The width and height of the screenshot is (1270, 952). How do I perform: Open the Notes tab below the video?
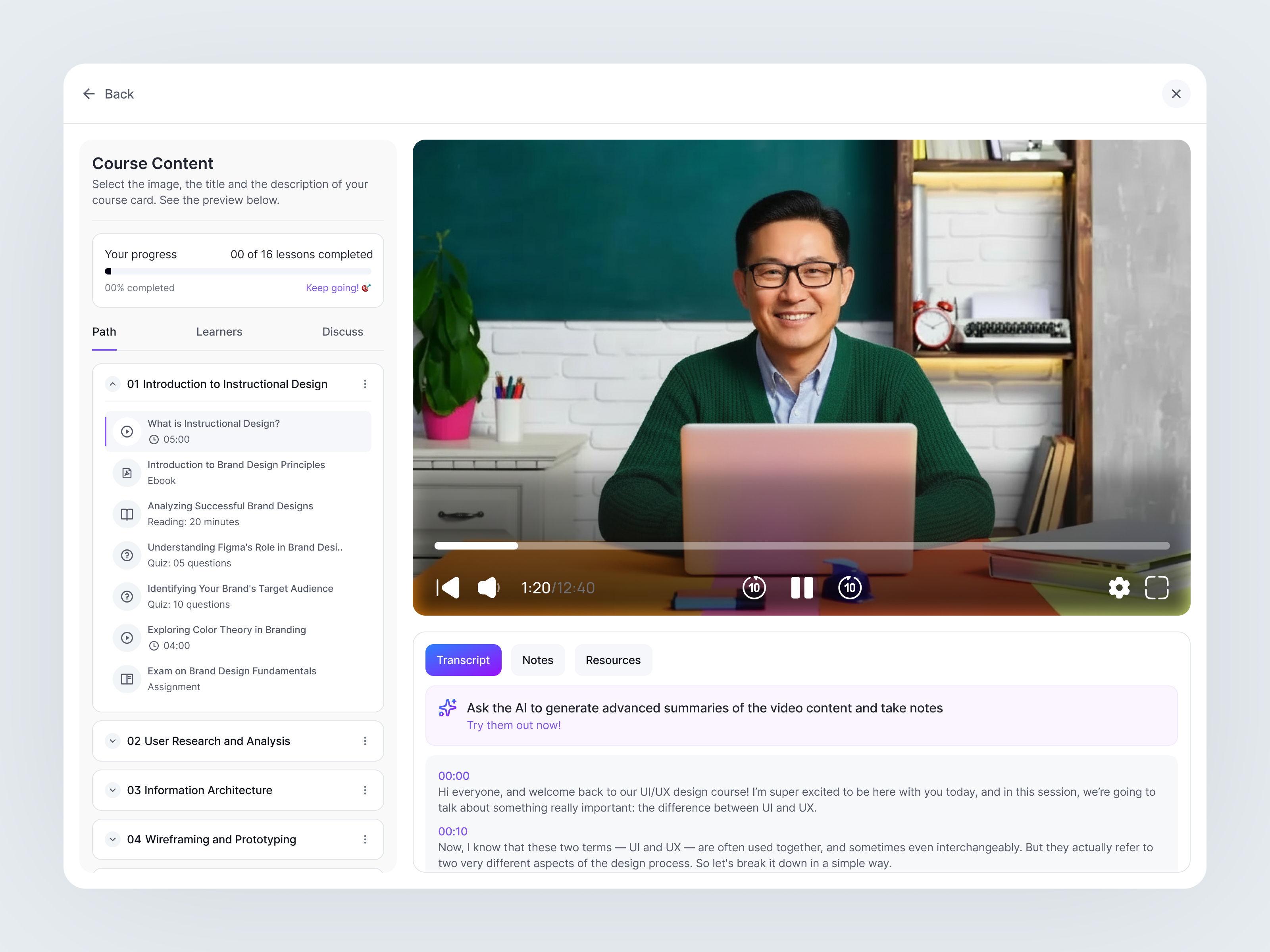point(537,660)
